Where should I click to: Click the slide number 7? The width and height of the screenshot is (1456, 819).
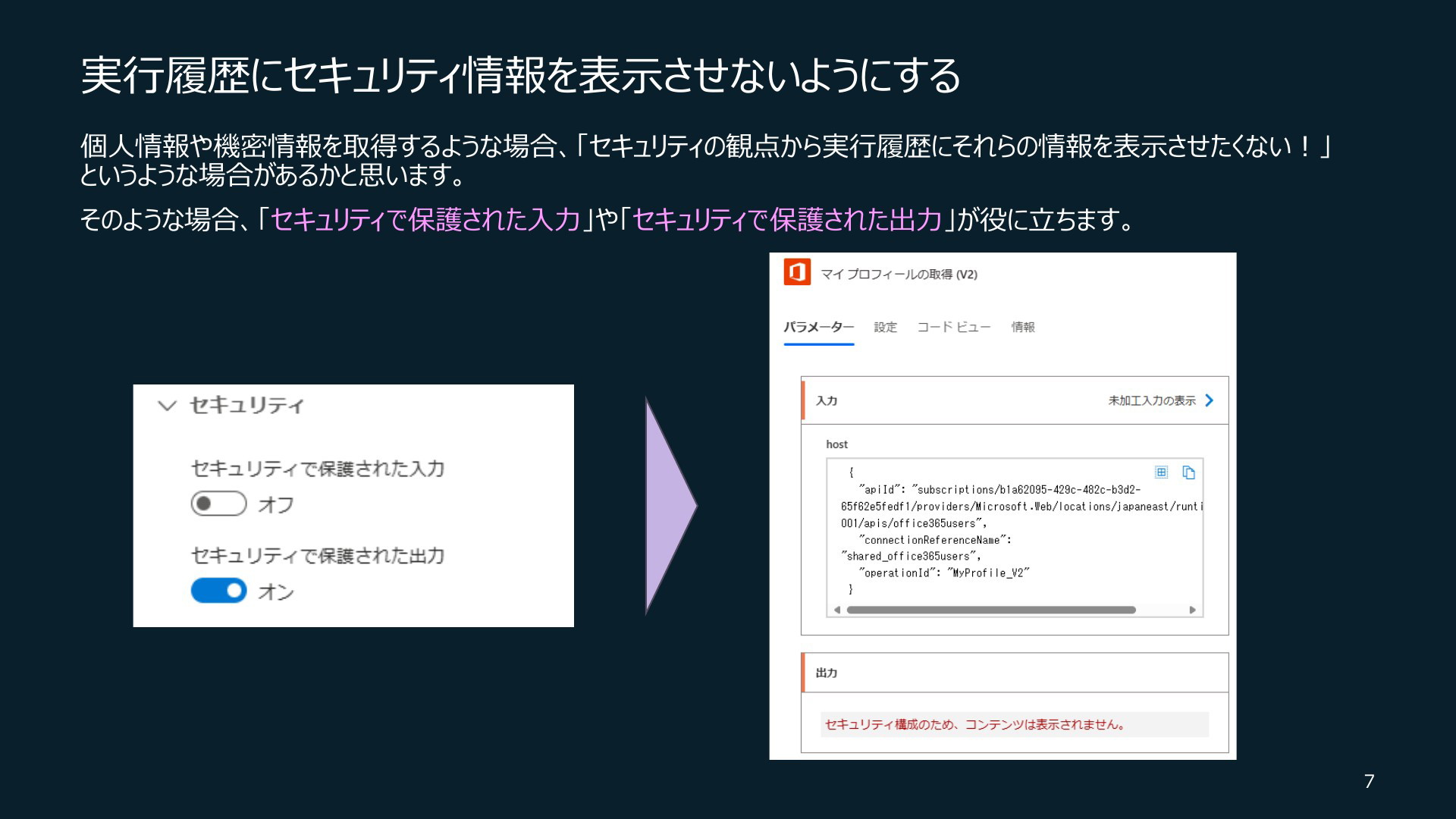1369,781
